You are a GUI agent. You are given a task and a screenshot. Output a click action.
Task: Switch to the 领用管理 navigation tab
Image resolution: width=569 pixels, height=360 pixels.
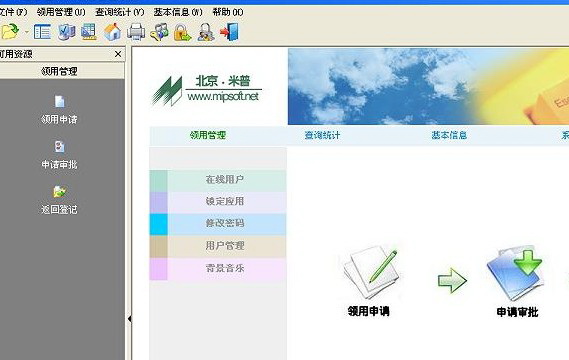tap(208, 135)
